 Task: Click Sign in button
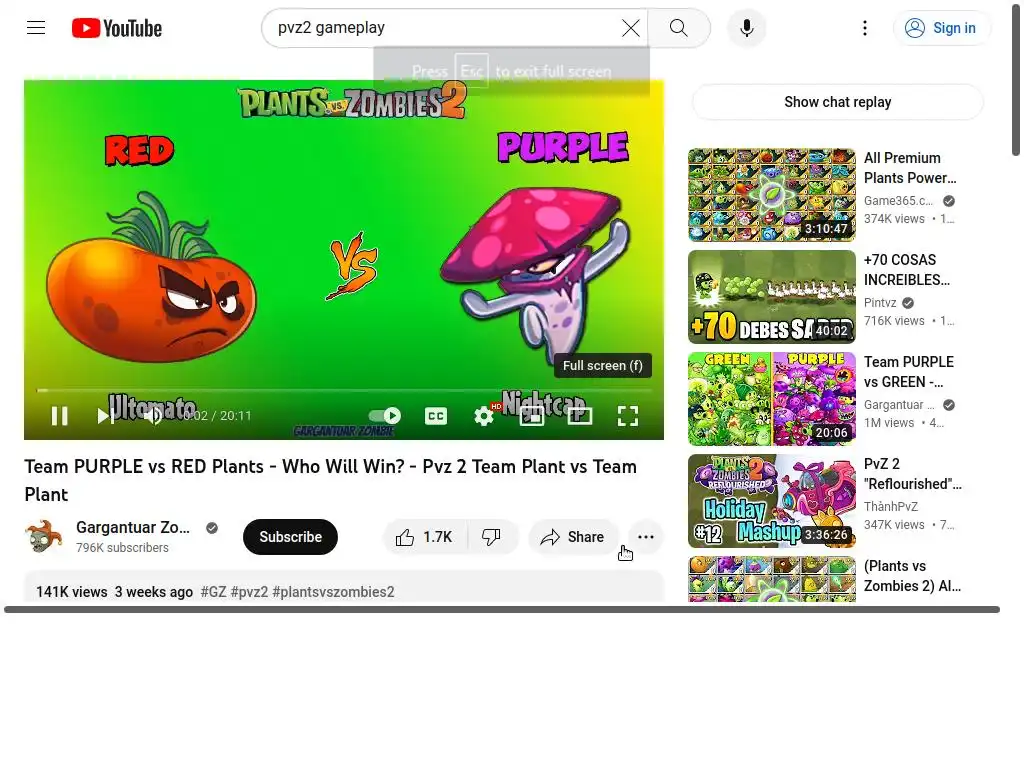941,28
